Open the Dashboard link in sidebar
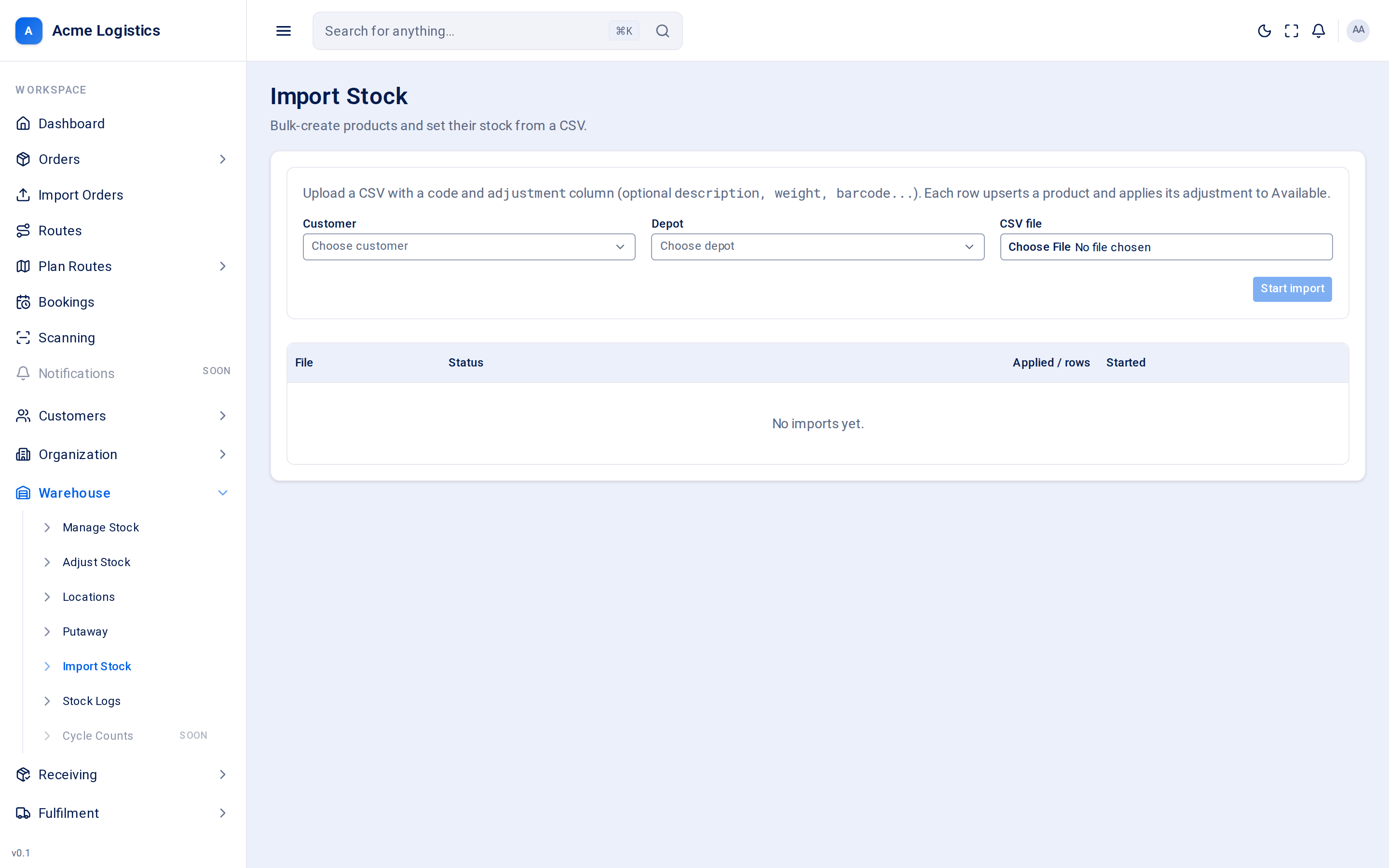This screenshot has width=1389, height=868. (71, 123)
